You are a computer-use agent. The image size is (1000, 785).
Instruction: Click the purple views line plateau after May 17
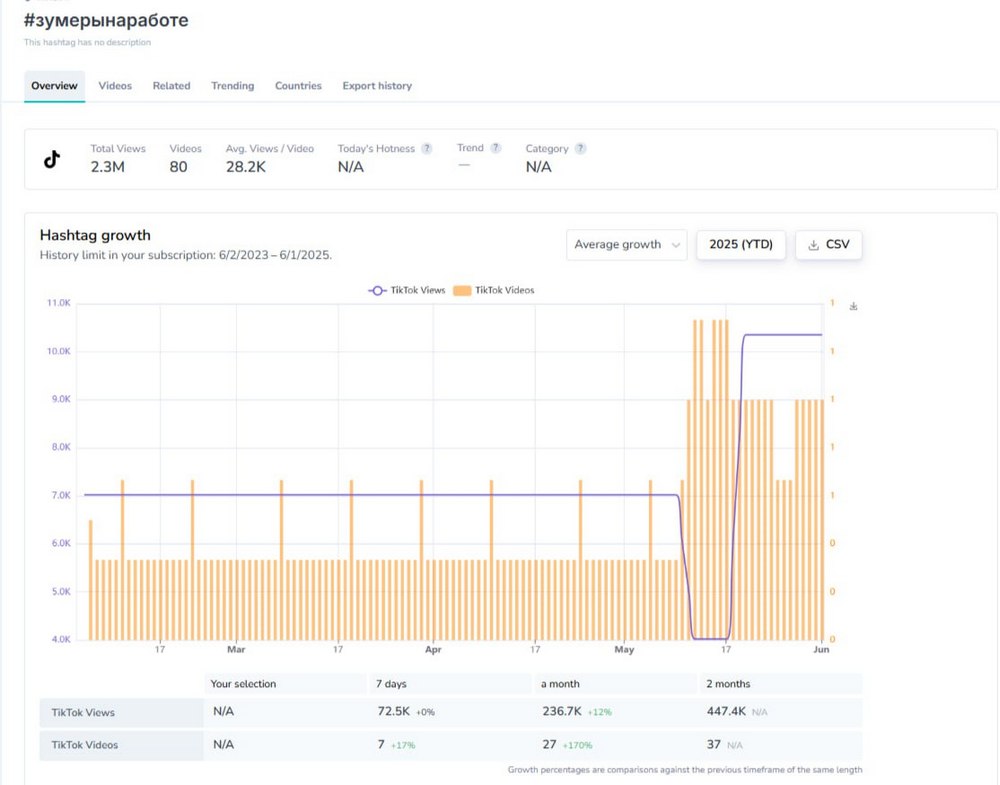click(782, 335)
